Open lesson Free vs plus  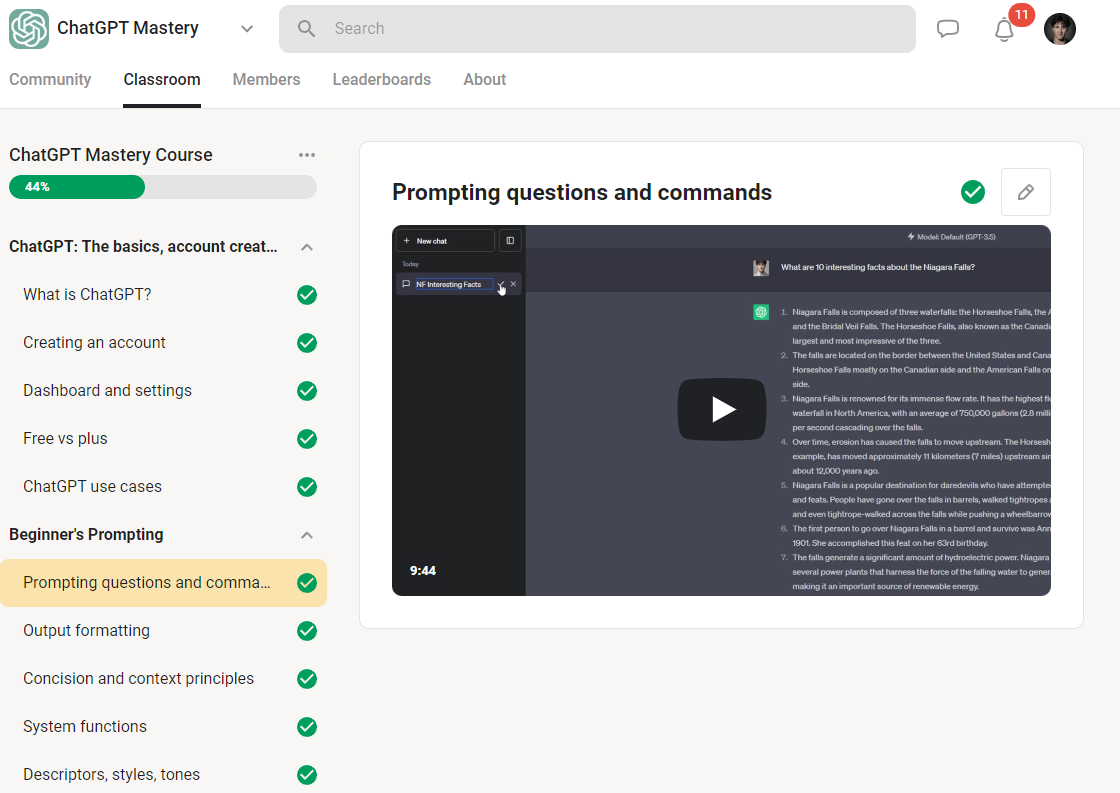(x=65, y=438)
